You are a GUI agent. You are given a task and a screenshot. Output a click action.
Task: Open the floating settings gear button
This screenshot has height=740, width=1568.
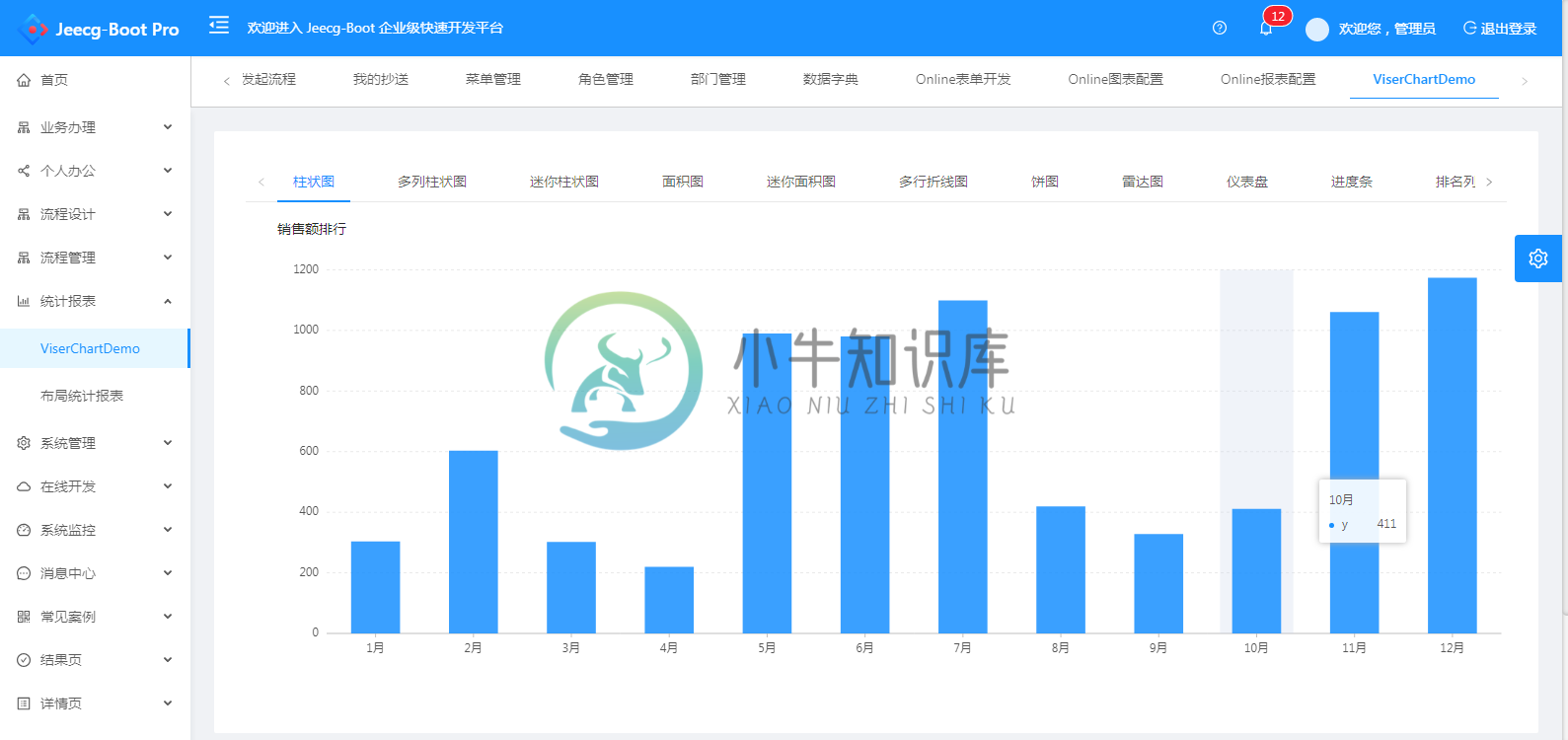[x=1538, y=259]
